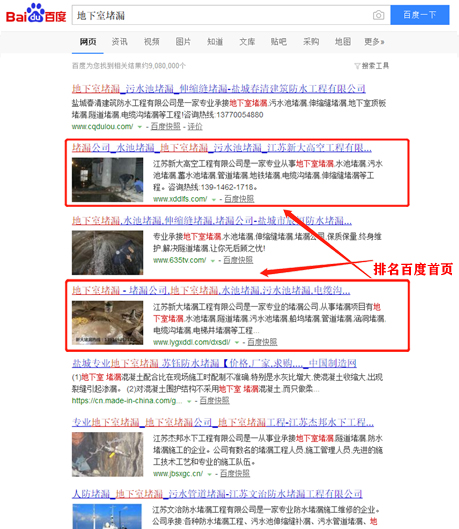
Task: Click the 百度一下 search button
Action: pyautogui.click(x=420, y=15)
